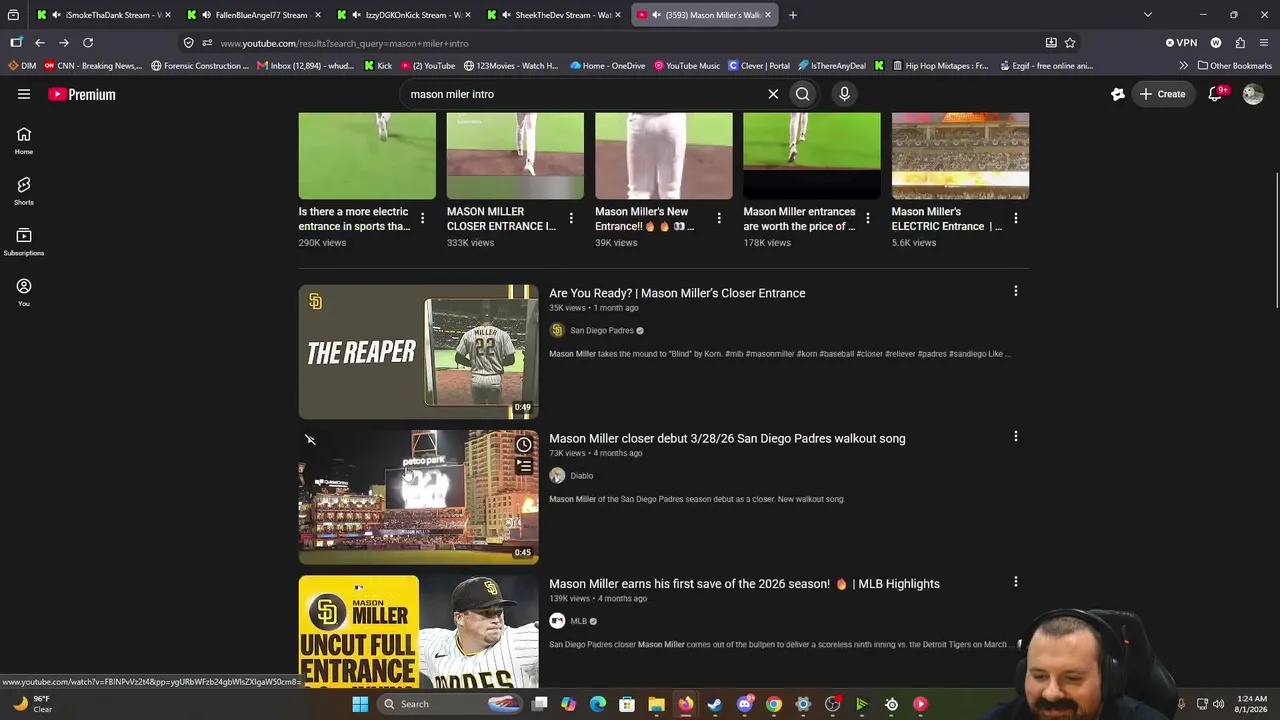The width and height of the screenshot is (1280, 720).
Task: Open the YouTube Music bookmark
Action: pos(687,66)
